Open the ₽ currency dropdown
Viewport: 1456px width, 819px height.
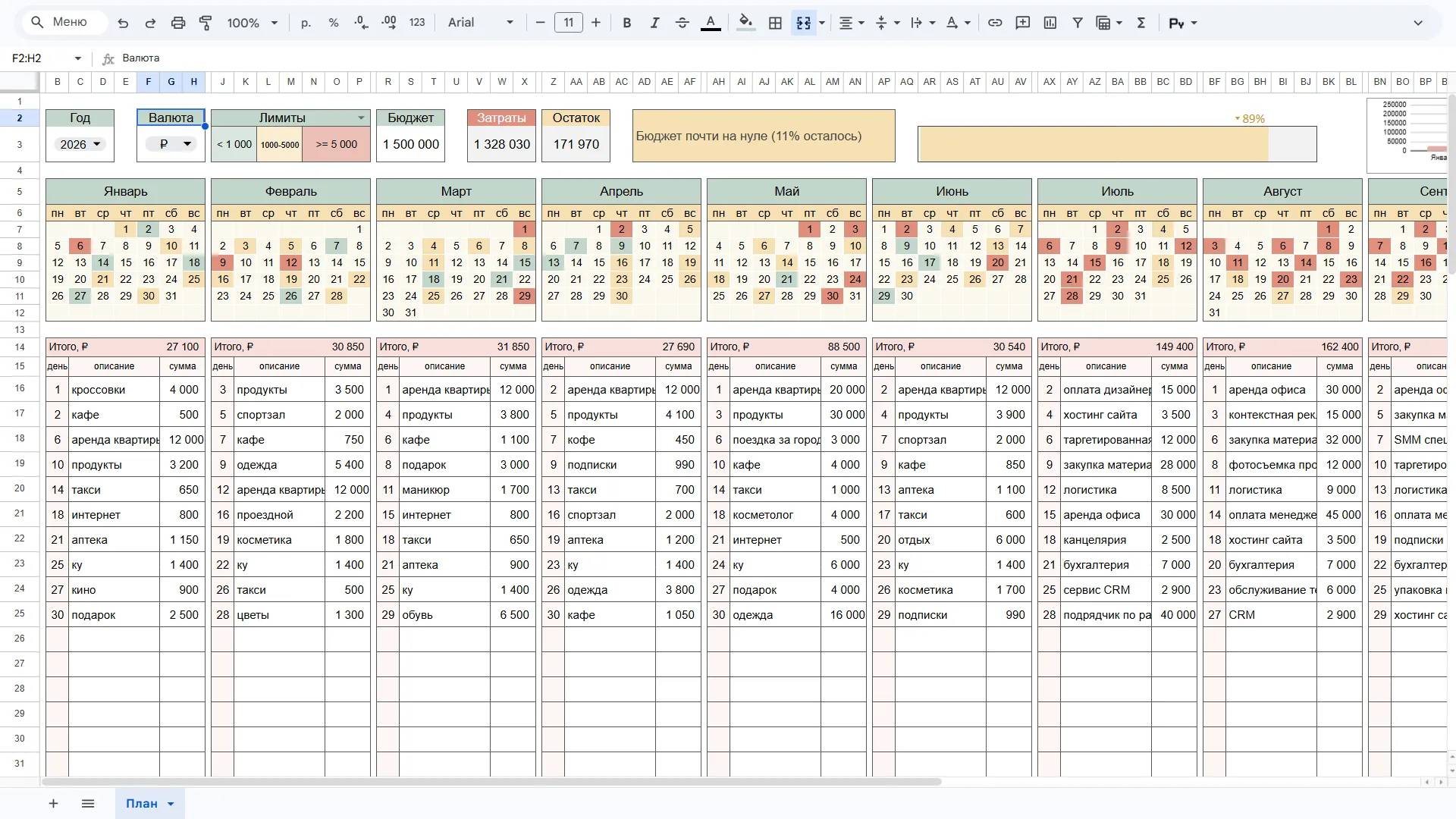tap(171, 144)
